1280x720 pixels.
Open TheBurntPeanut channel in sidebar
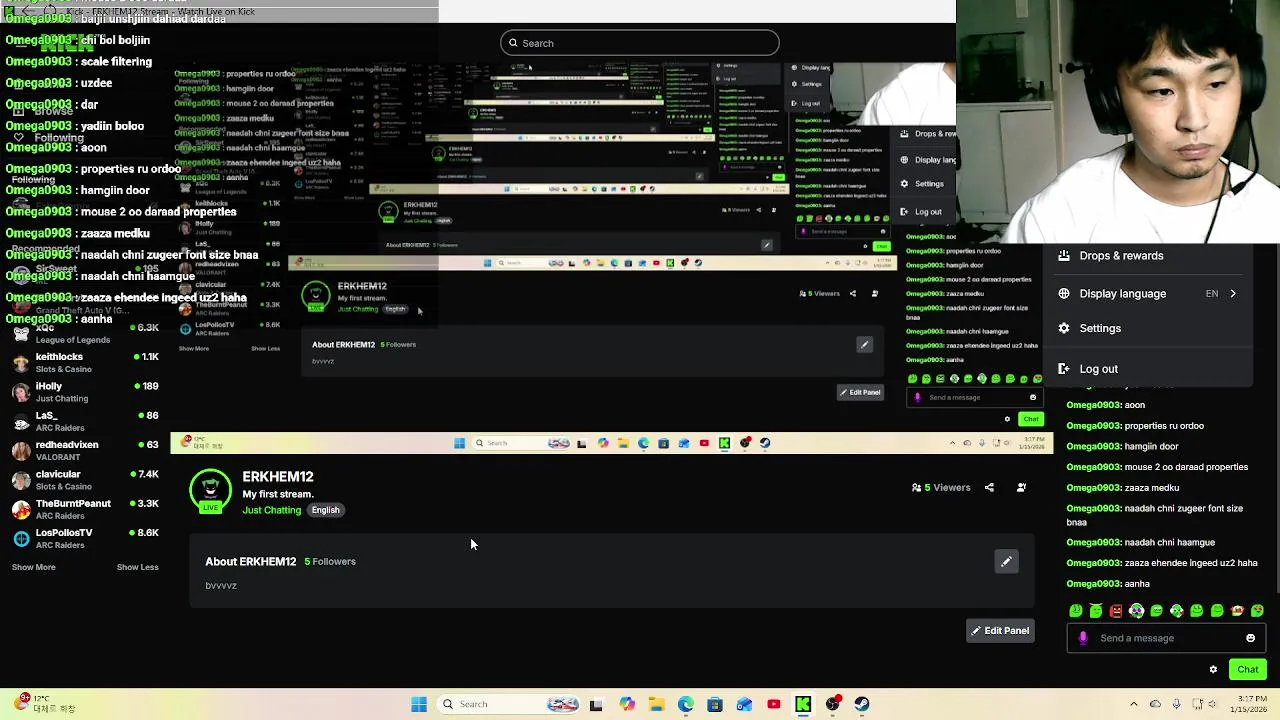click(x=85, y=509)
